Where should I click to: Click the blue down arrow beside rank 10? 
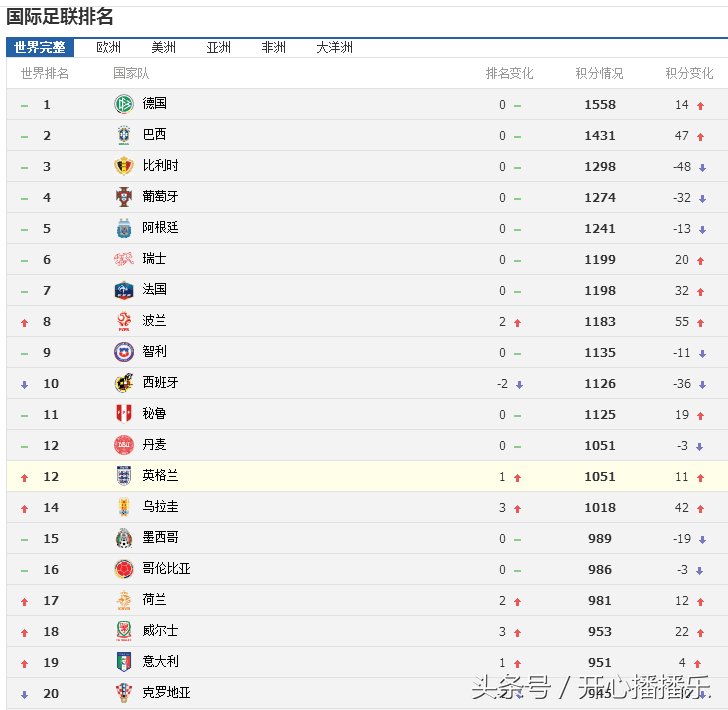(25, 384)
